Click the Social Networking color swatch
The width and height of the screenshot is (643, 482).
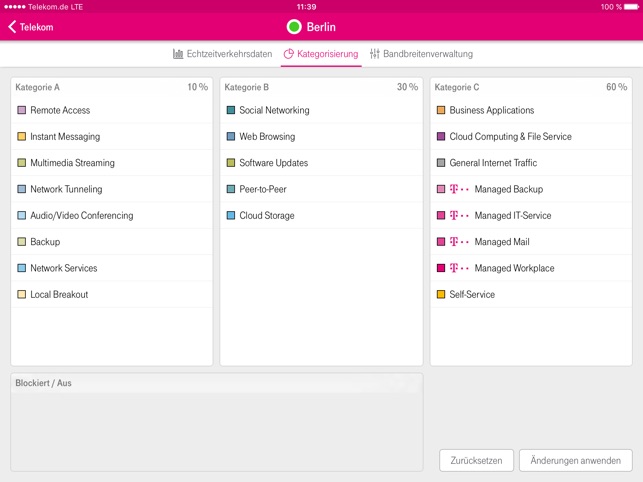pyautogui.click(x=231, y=110)
